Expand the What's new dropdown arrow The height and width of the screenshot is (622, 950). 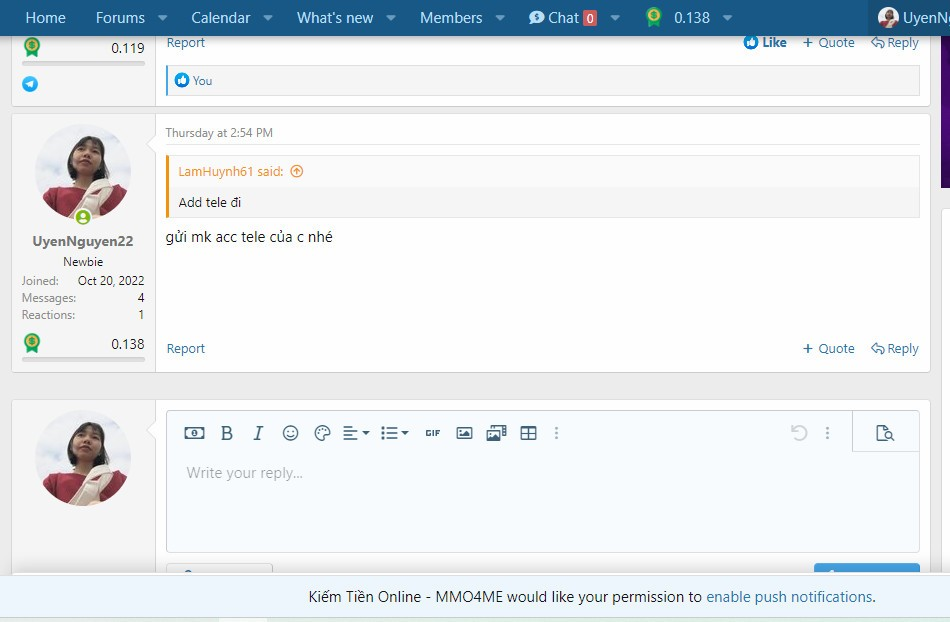[x=391, y=18]
